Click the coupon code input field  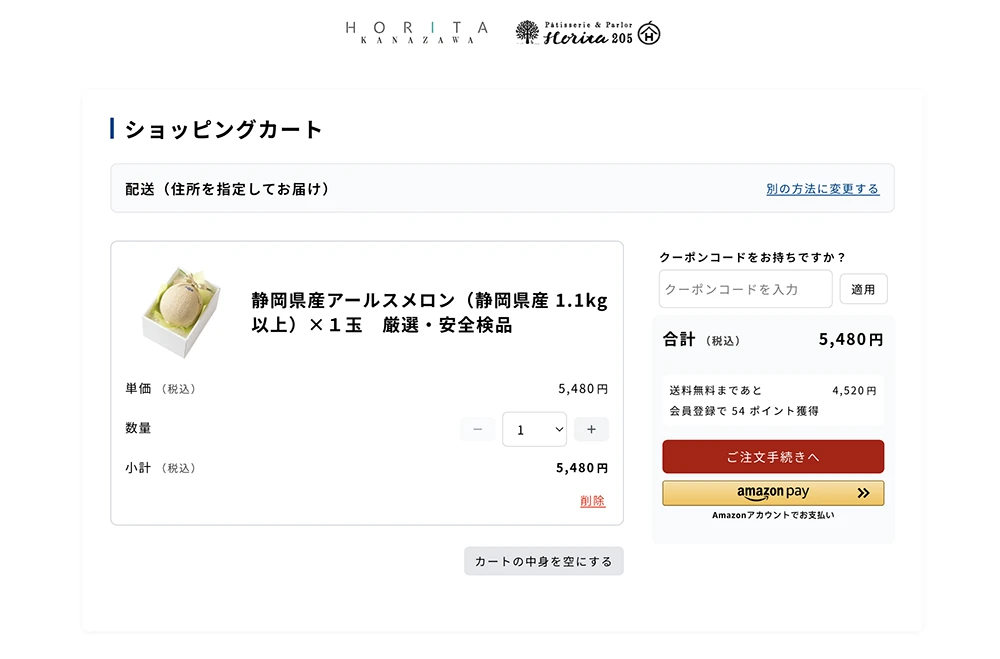[x=745, y=289]
